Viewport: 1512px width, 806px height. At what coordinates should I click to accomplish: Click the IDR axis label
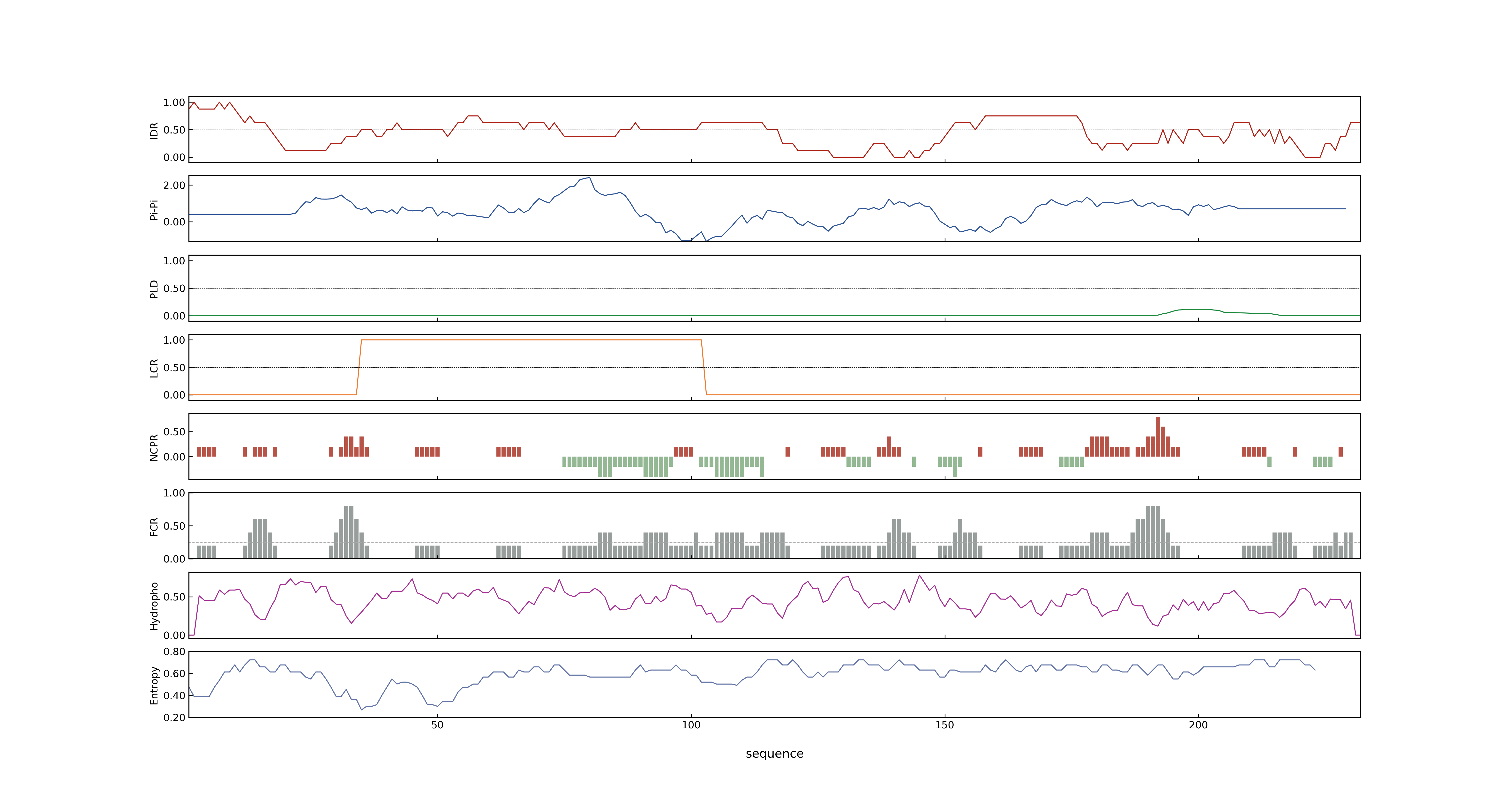pos(154,130)
